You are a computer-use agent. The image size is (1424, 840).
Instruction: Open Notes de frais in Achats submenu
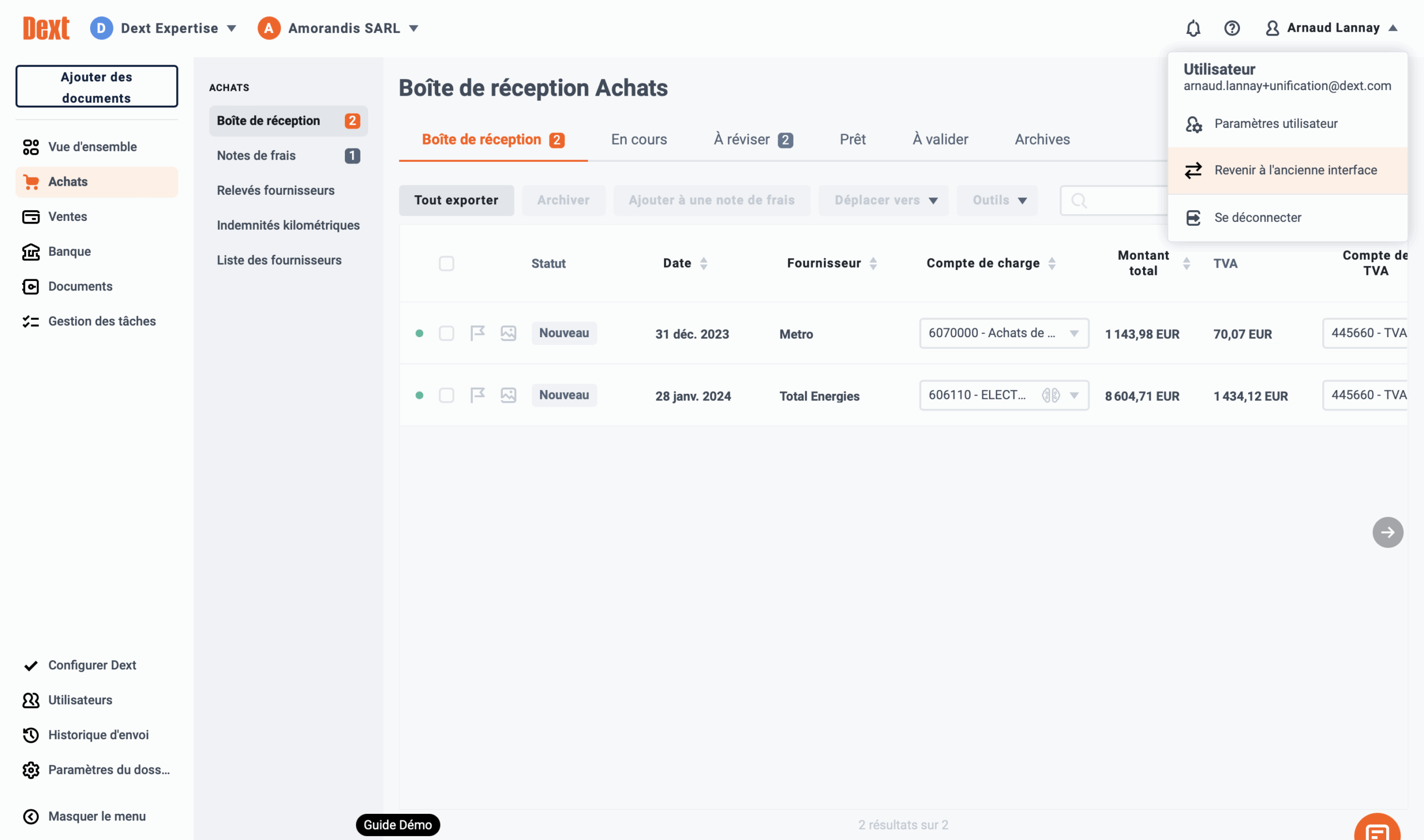pos(288,156)
